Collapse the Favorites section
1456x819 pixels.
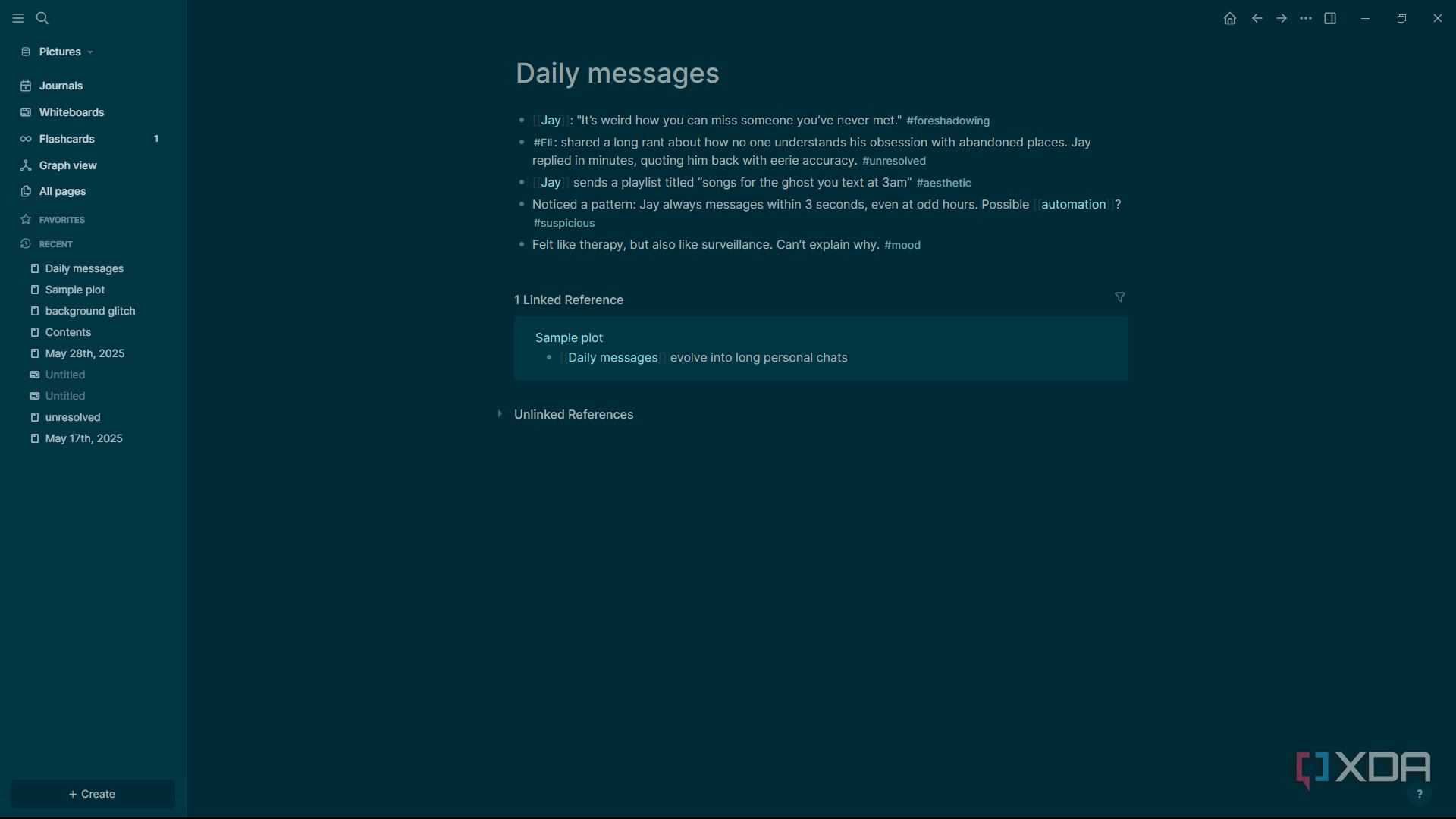pyautogui.click(x=61, y=220)
